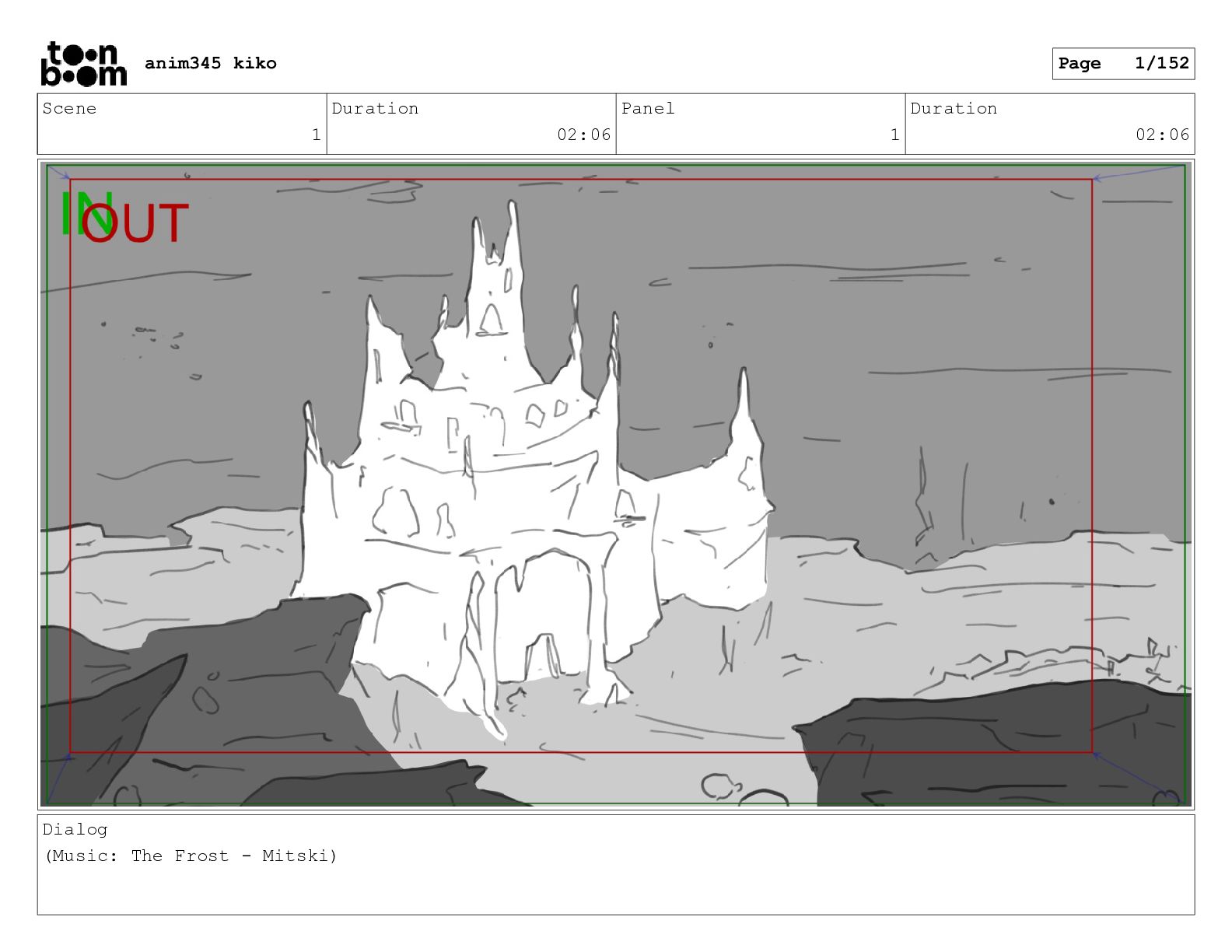Click the 'Panel' header label

pyautogui.click(x=647, y=109)
